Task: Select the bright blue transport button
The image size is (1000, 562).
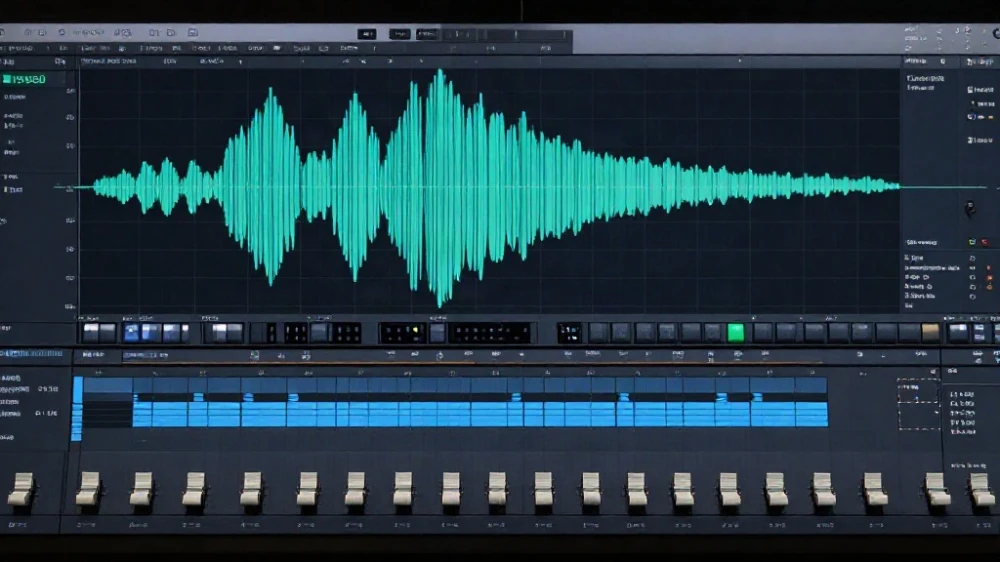Action: click(132, 332)
